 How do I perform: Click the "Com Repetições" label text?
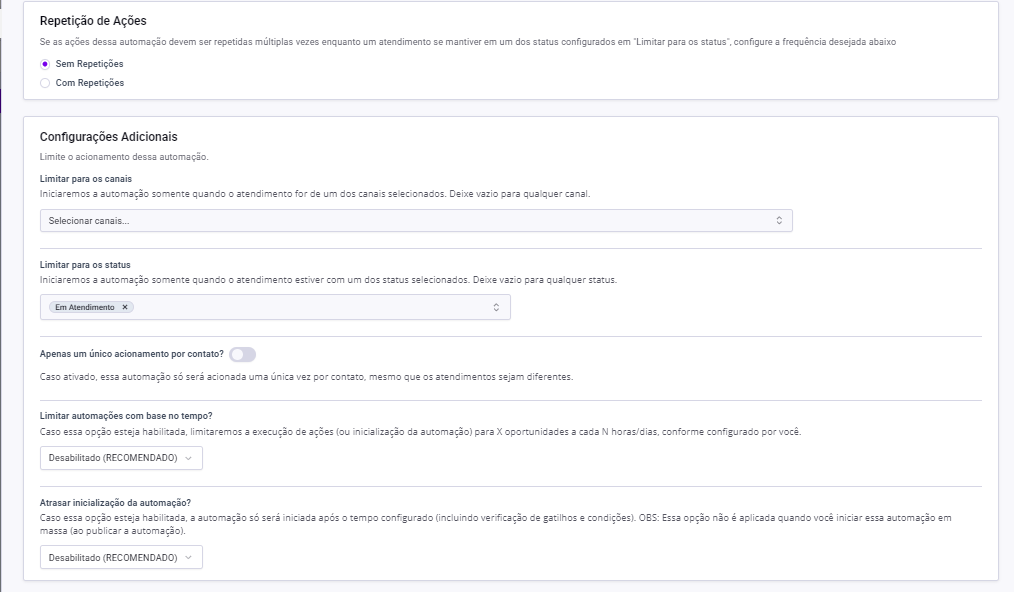pos(90,83)
